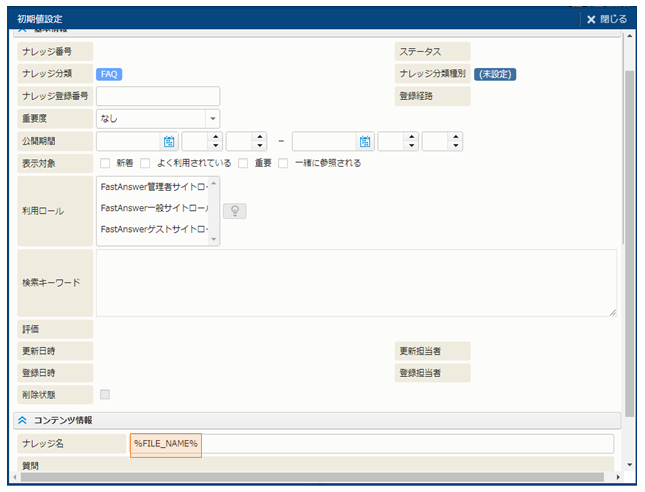Check the よく利用されている checkbox

(146, 163)
